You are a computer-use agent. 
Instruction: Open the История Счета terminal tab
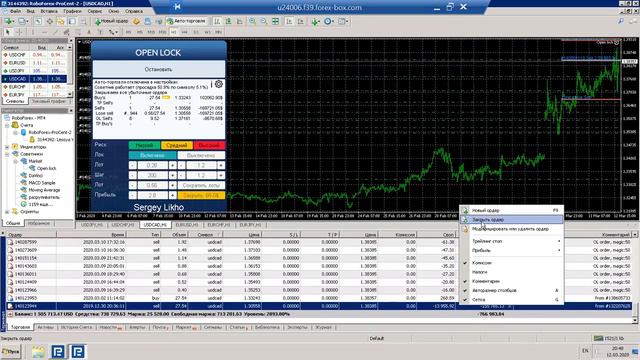(76, 327)
